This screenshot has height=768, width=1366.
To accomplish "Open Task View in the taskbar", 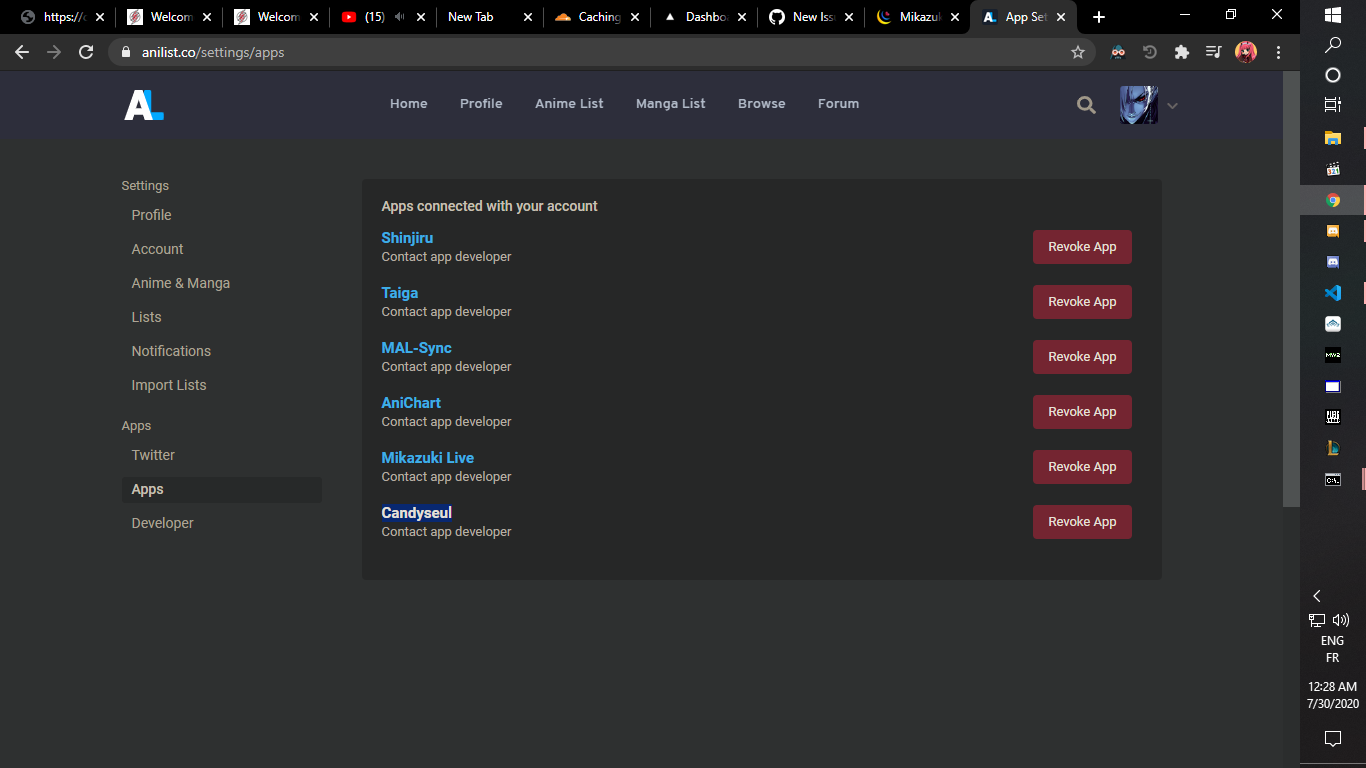I will point(1332,104).
